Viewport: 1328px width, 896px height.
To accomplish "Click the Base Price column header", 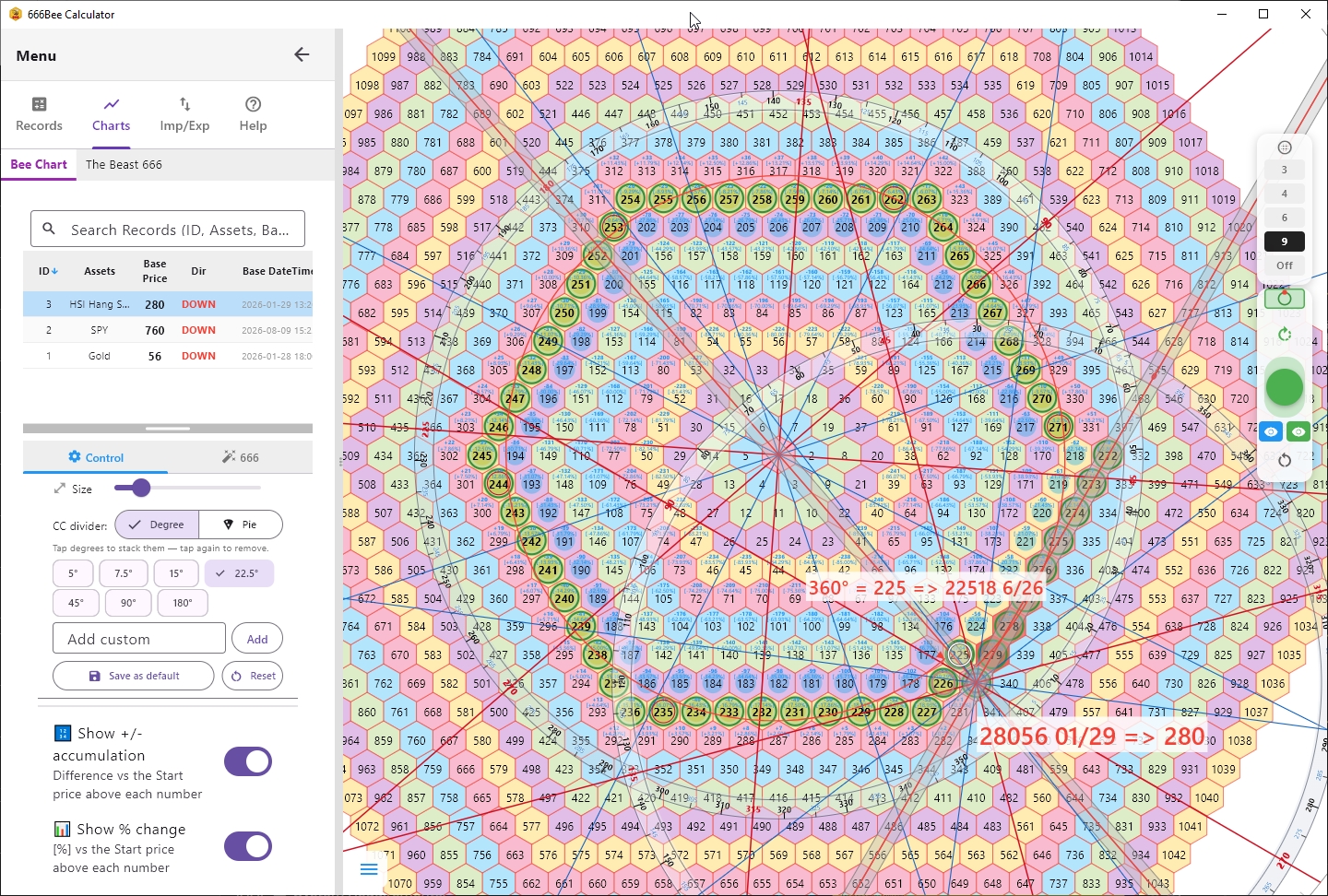I will (155, 271).
